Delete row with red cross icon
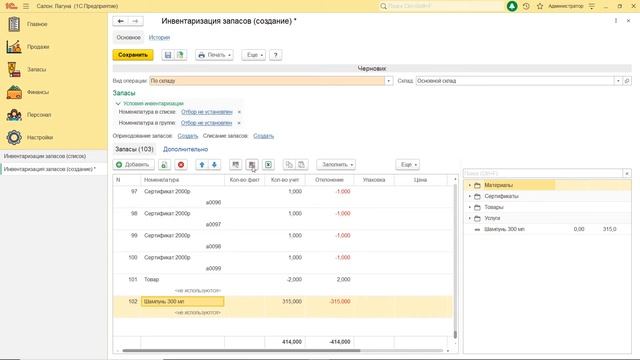Image resolution: width=640 pixels, height=360 pixels. pyautogui.click(x=181, y=164)
